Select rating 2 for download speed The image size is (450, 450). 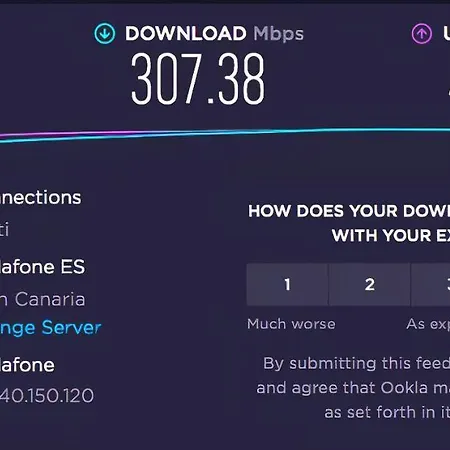click(369, 284)
